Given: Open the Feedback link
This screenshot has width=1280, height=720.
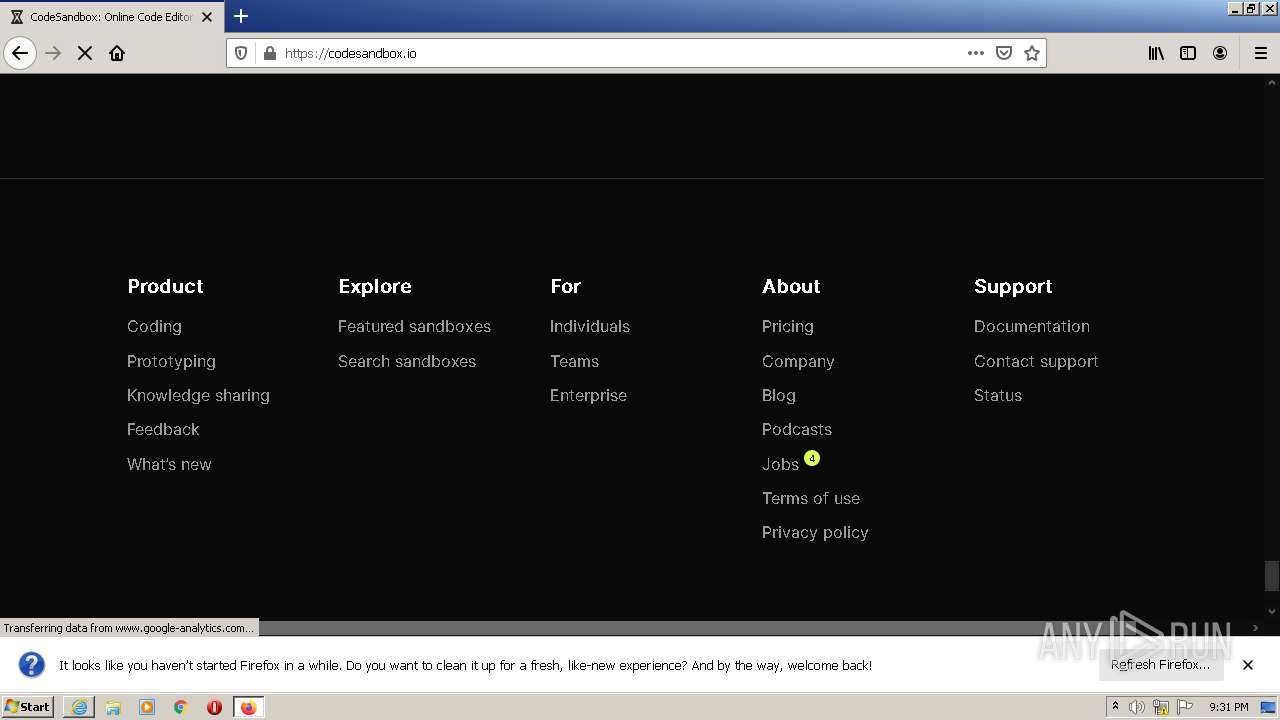Looking at the screenshot, I should pyautogui.click(x=163, y=429).
